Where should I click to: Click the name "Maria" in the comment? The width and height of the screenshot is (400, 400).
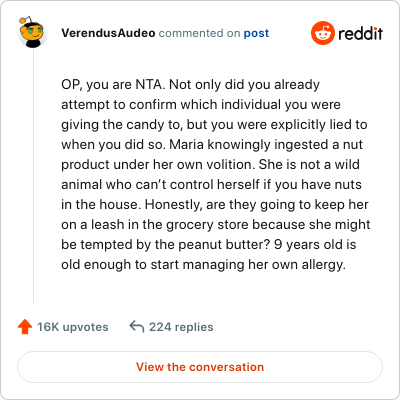pyautogui.click(x=186, y=145)
